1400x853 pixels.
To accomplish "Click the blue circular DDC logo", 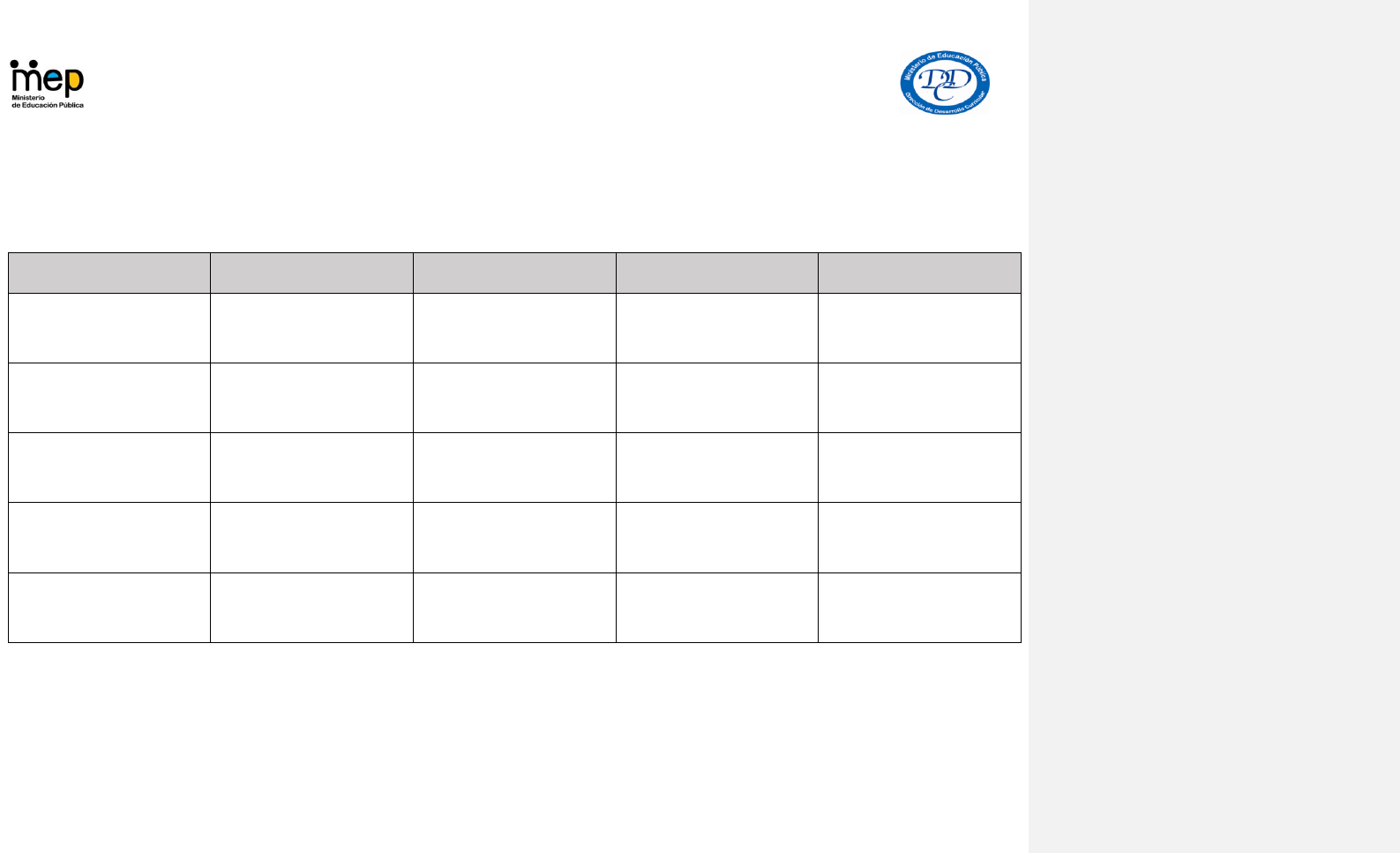I will point(945,83).
